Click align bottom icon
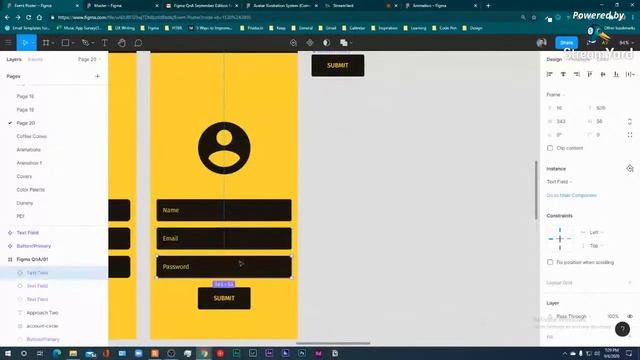640x360 pixels. (x=616, y=74)
